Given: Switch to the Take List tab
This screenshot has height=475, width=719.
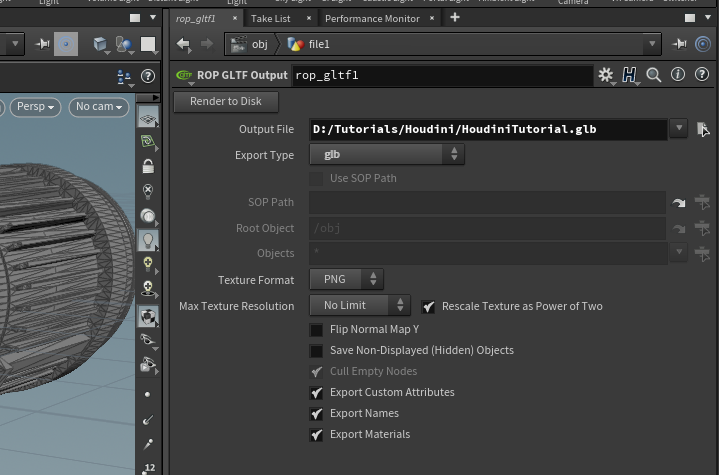Looking at the screenshot, I should click(270, 18).
